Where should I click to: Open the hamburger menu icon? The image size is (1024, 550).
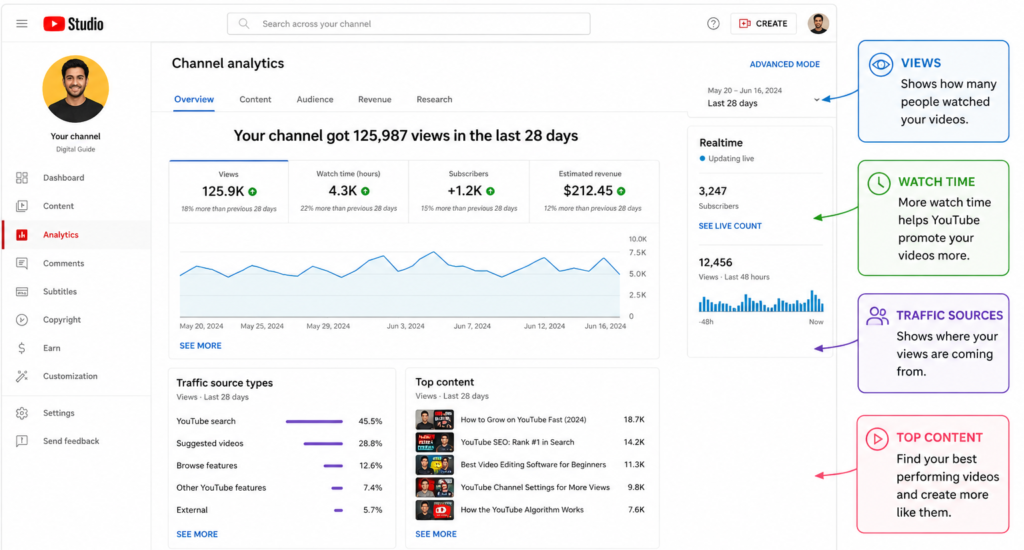click(22, 24)
